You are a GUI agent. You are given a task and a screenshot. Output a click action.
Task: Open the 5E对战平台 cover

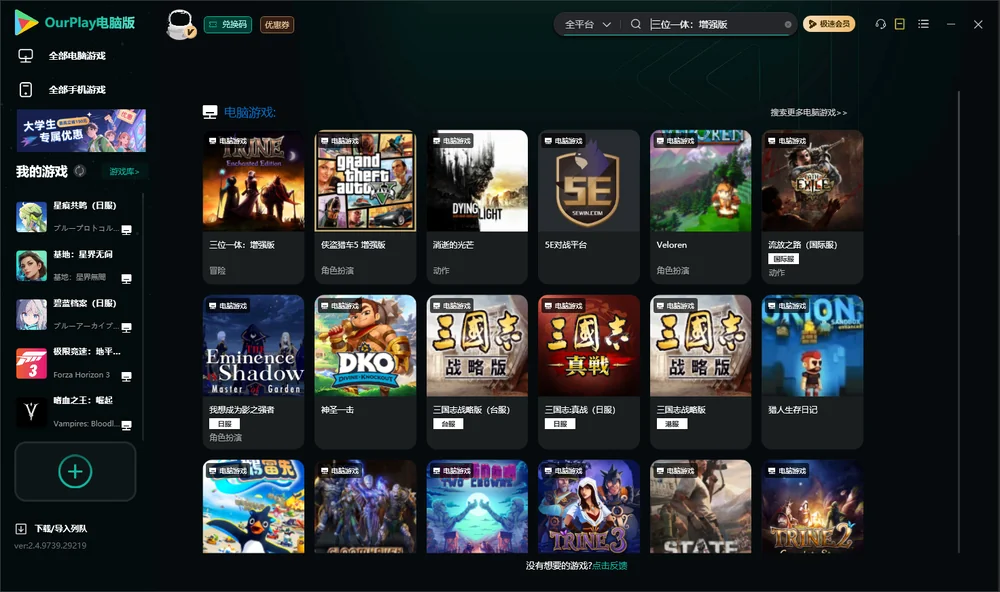click(589, 181)
